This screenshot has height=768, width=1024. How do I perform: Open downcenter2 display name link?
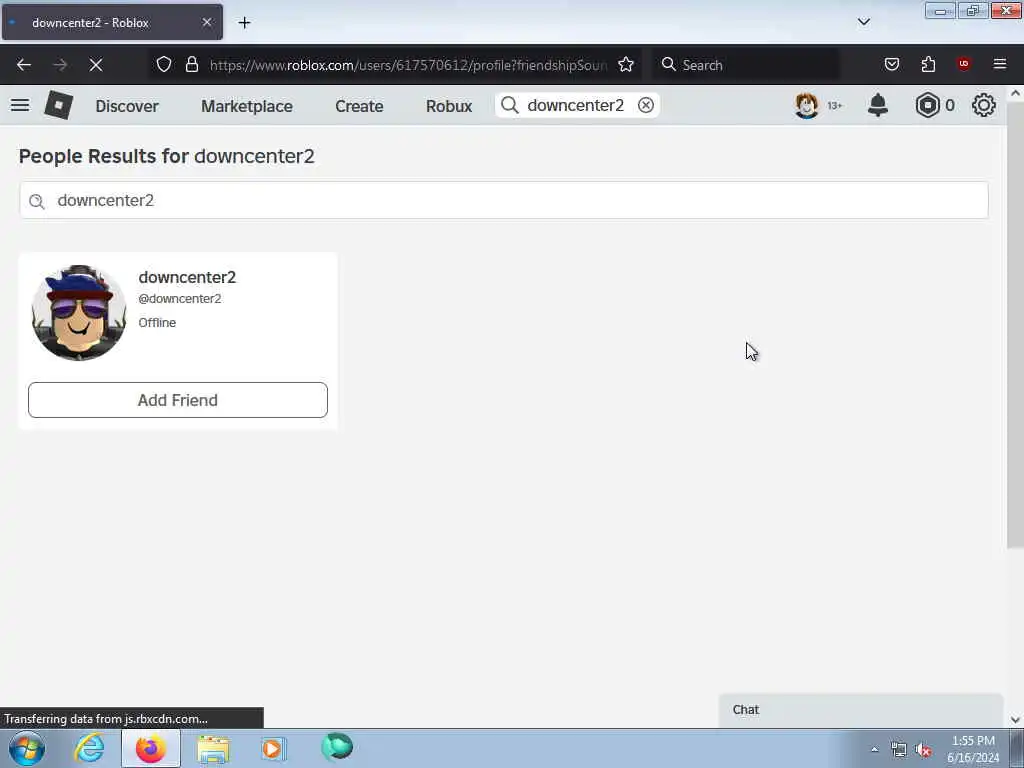[x=187, y=277]
